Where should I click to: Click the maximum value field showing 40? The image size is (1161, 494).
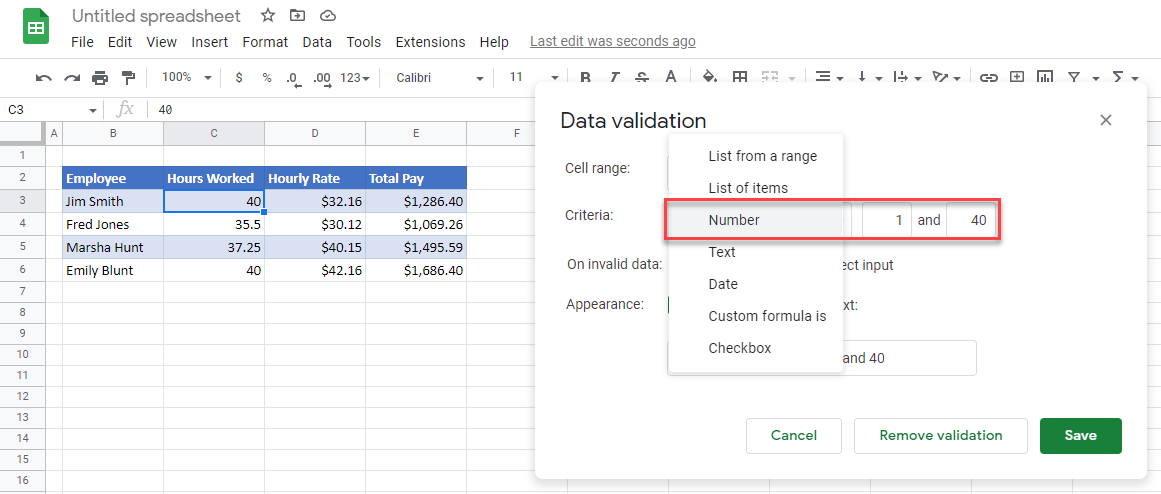970,220
